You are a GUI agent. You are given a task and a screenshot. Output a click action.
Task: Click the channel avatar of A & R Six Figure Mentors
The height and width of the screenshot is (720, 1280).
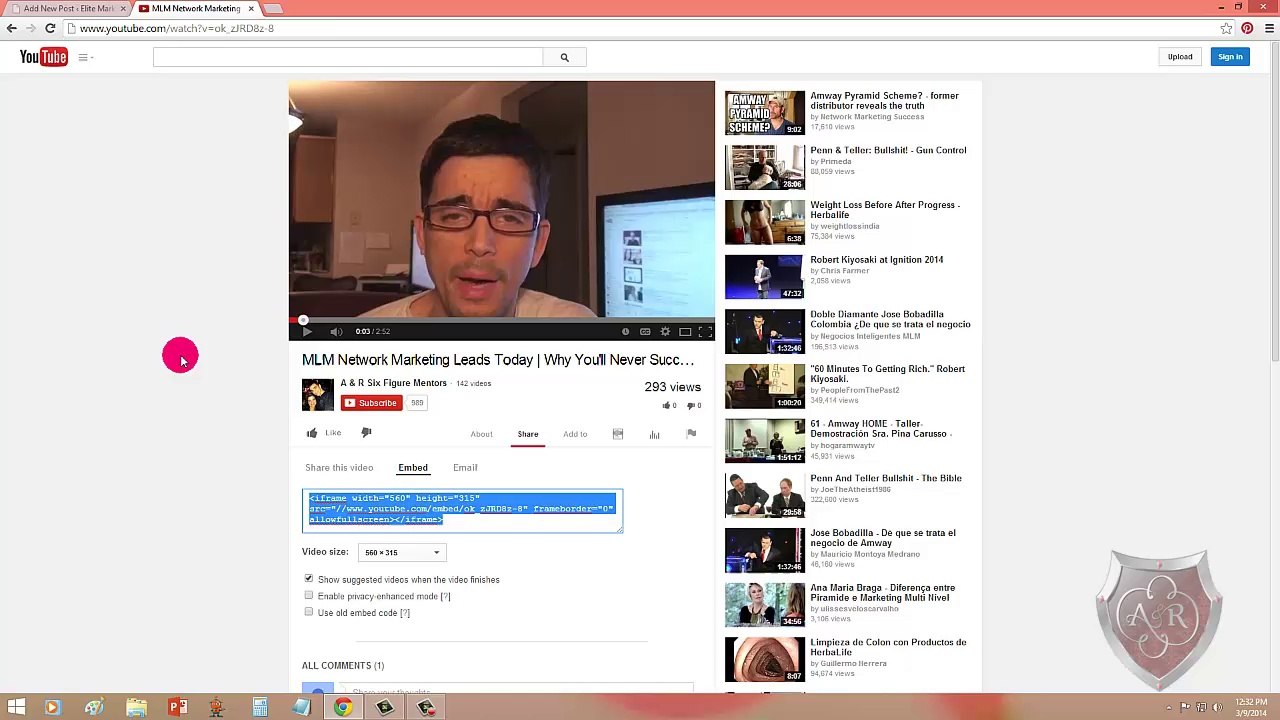(318, 394)
